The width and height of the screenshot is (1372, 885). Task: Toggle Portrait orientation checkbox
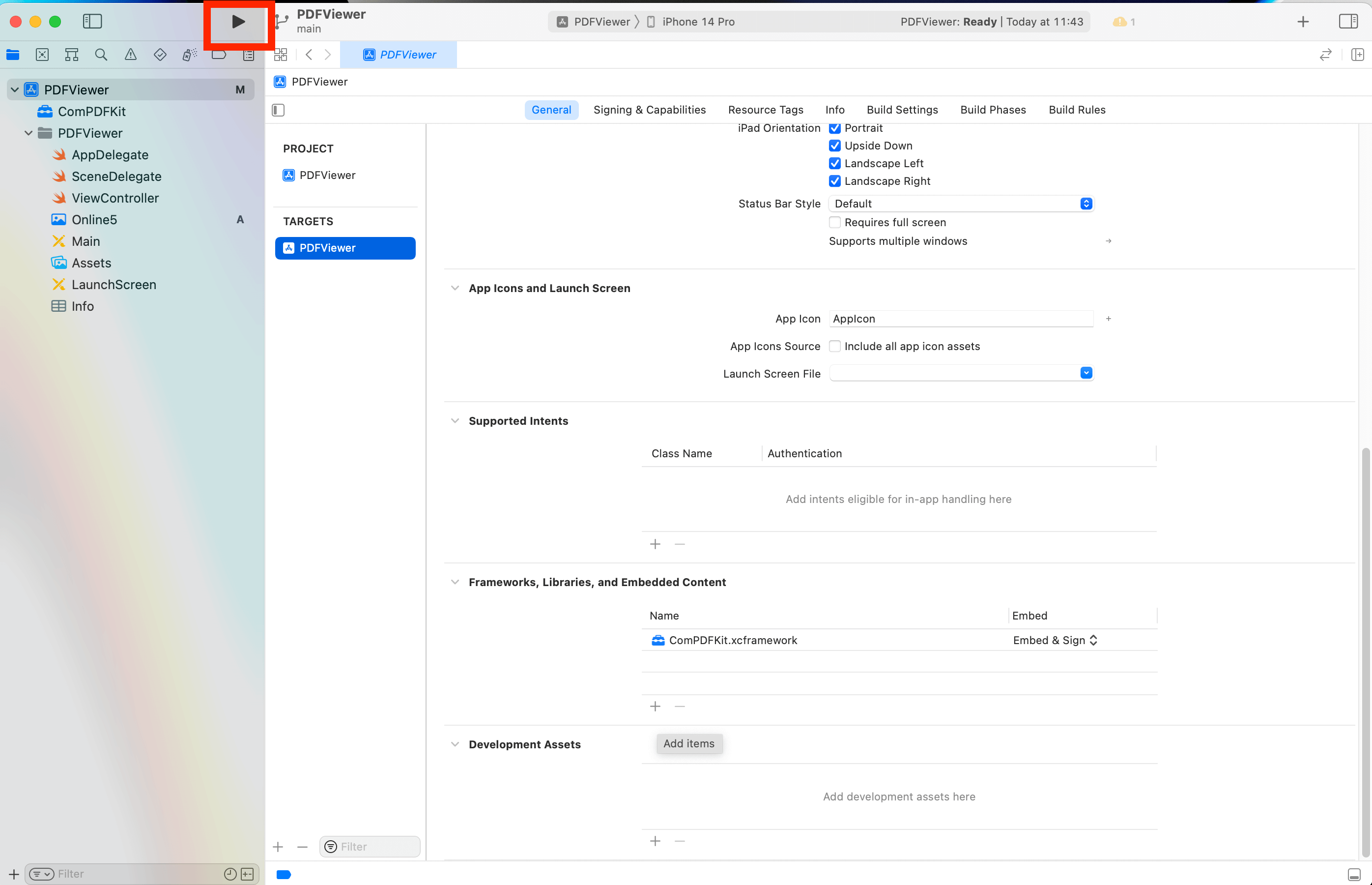834,127
